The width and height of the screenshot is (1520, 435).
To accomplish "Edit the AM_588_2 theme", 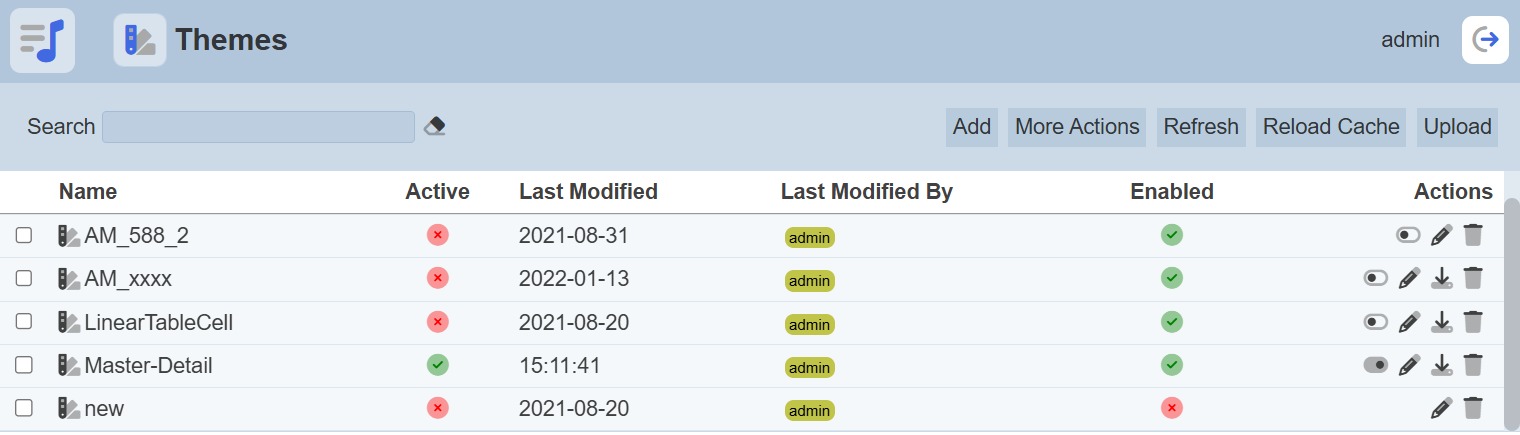I will 1441,235.
